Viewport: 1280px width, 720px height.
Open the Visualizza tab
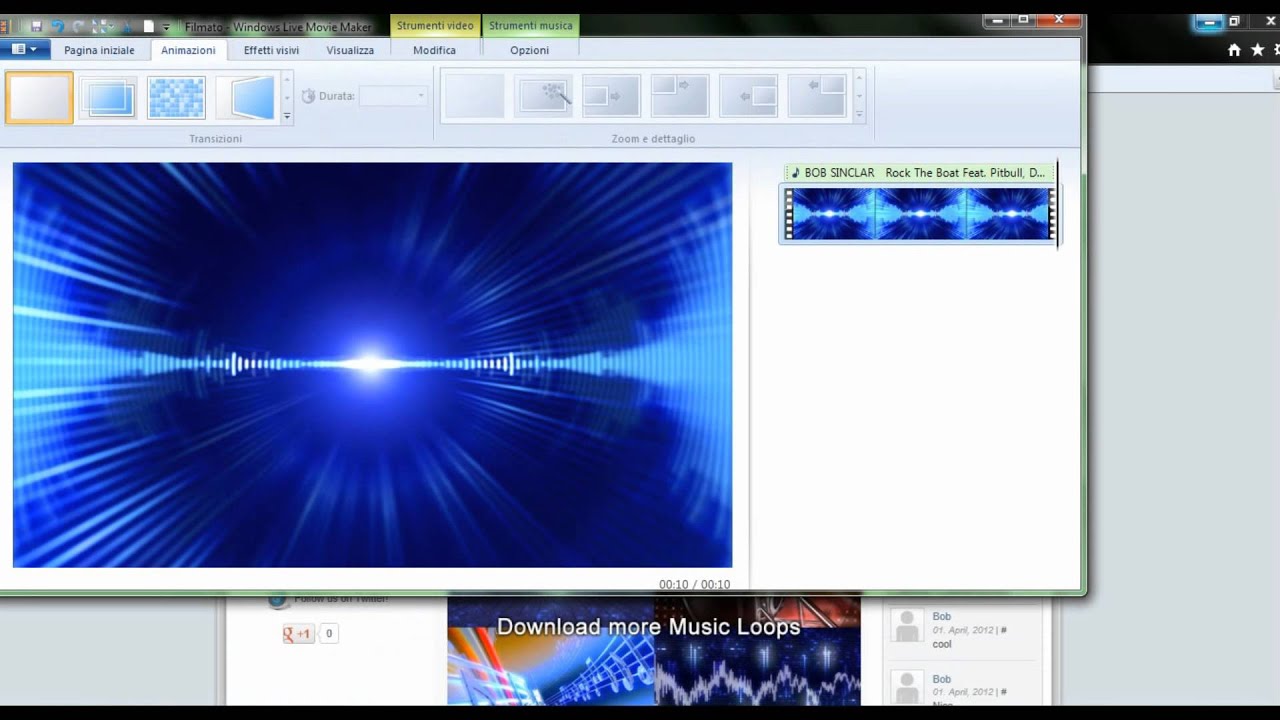(x=350, y=50)
